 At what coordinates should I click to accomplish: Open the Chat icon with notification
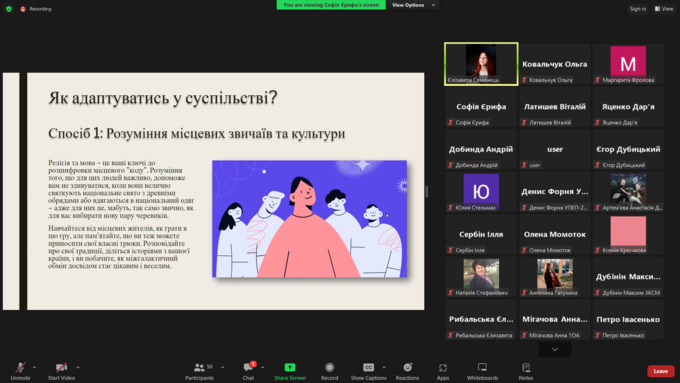pos(248,367)
